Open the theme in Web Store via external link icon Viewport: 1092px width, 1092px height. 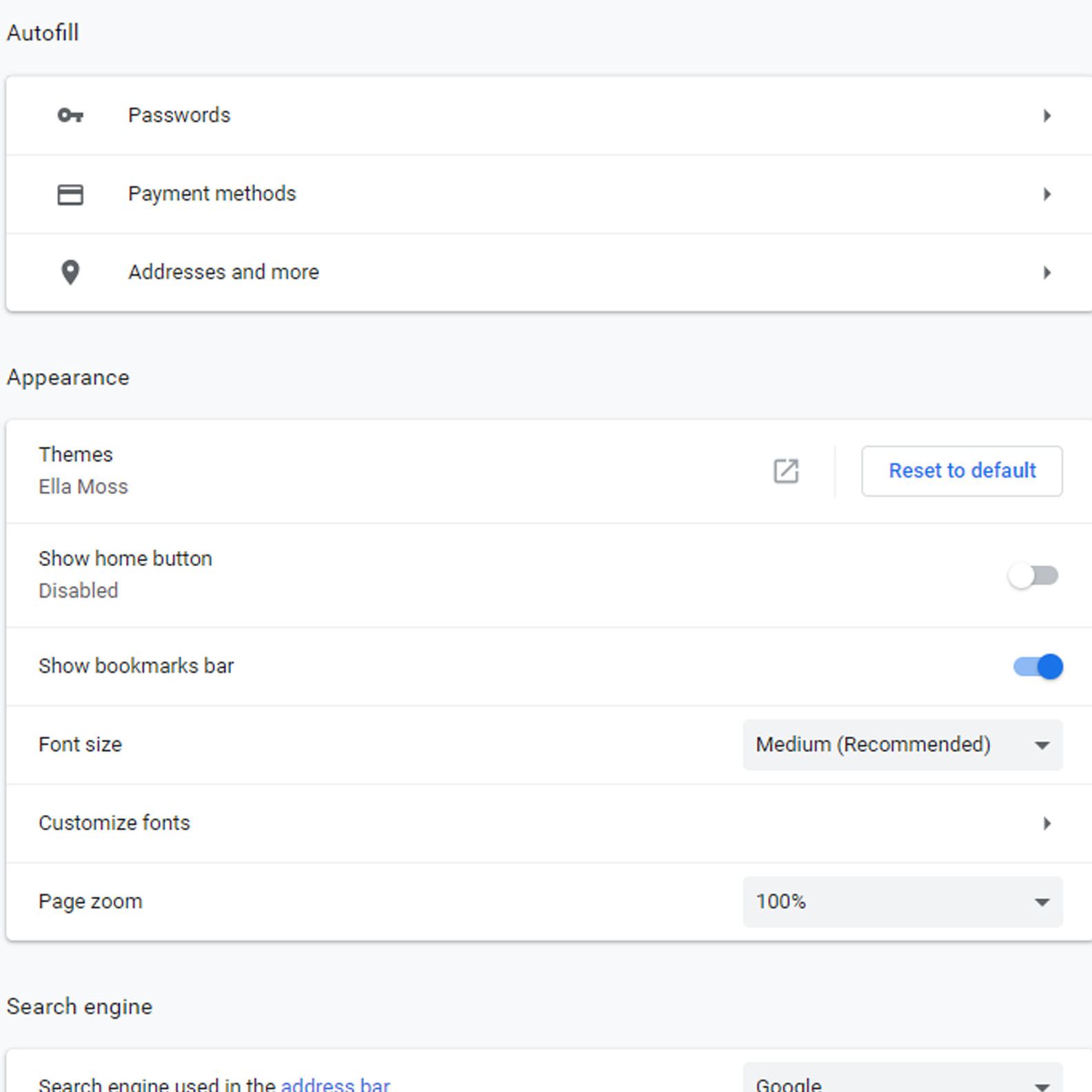[786, 471]
